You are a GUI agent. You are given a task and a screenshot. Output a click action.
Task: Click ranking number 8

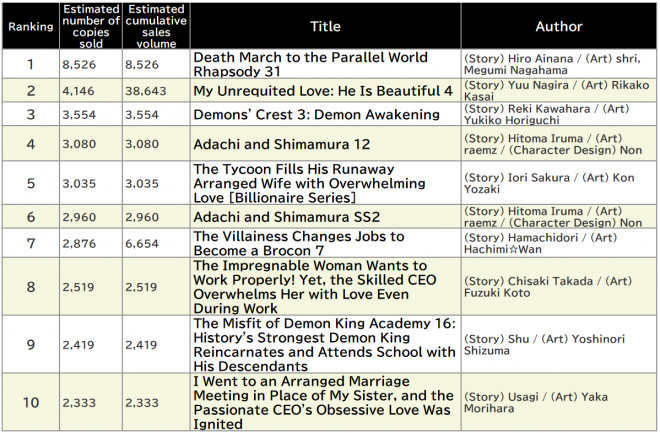[x=31, y=287]
